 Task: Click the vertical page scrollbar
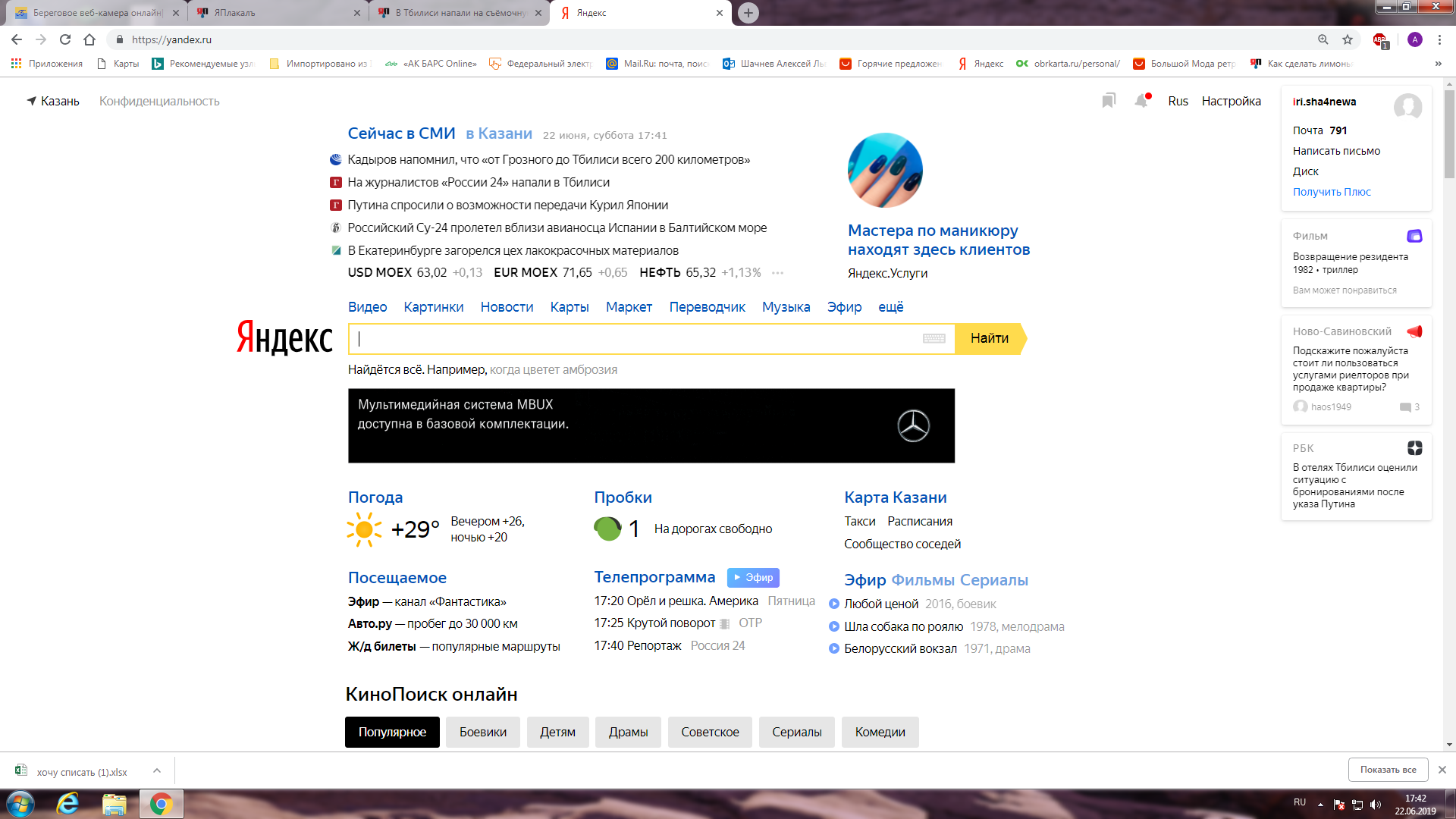pos(1449,135)
